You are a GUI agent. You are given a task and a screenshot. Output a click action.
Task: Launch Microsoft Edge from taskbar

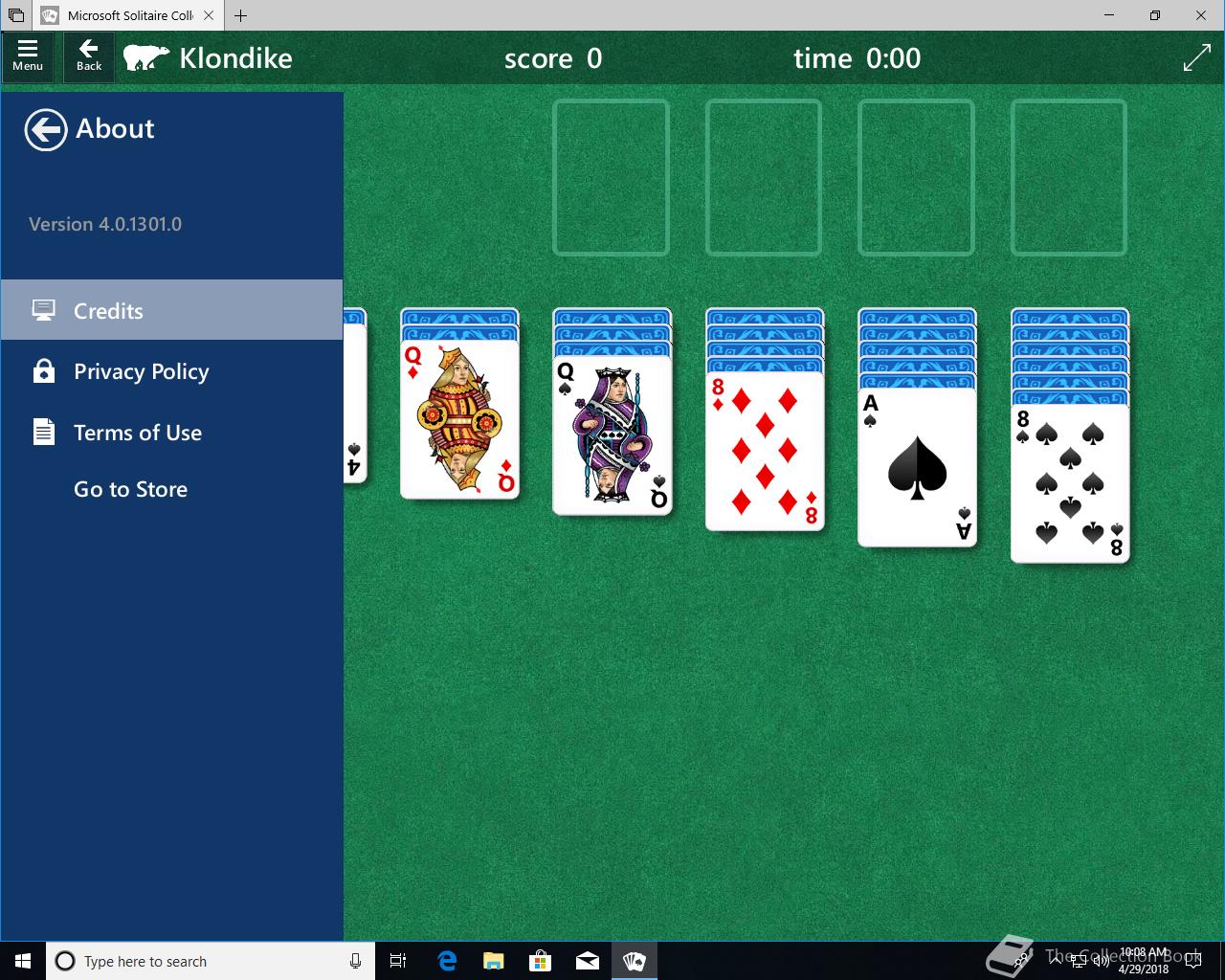click(446, 961)
